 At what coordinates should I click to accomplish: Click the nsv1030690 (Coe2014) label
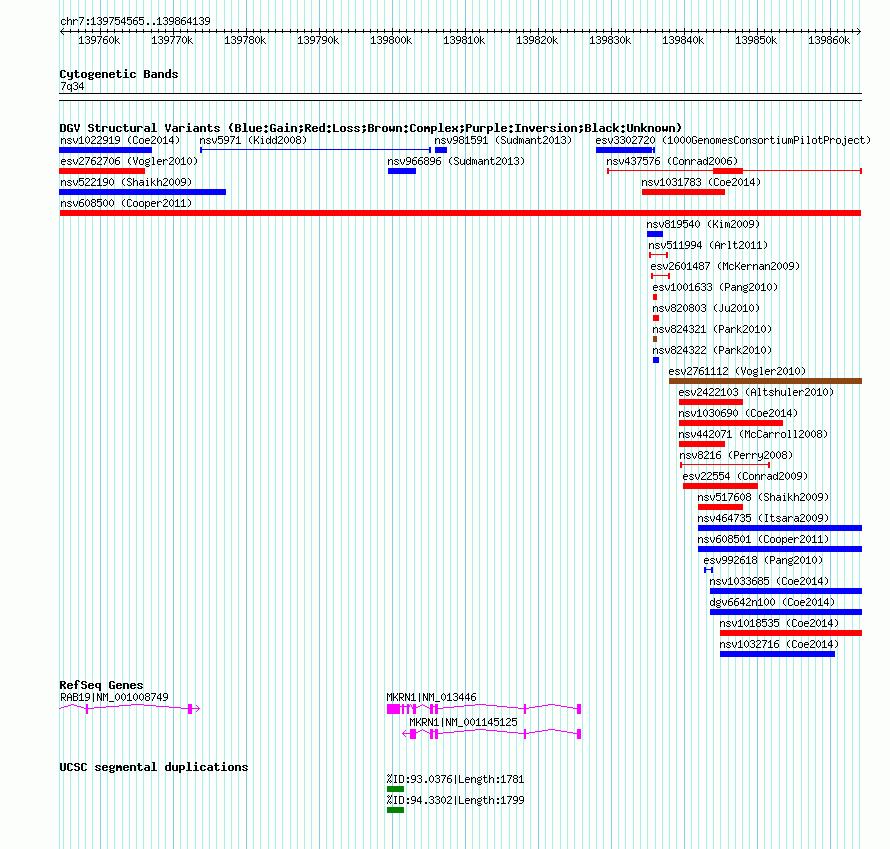738,413
